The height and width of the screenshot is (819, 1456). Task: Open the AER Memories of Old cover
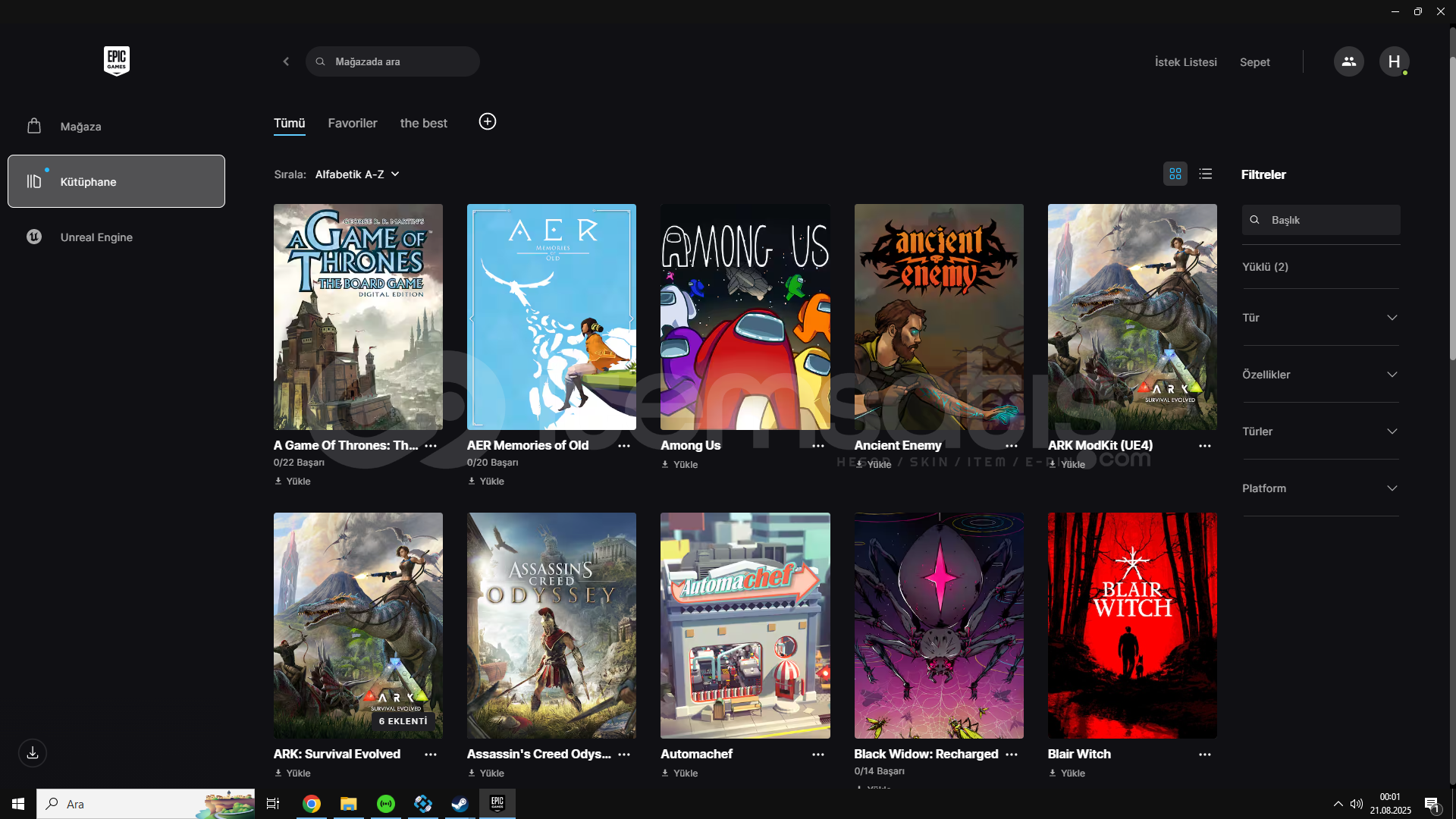coord(551,317)
